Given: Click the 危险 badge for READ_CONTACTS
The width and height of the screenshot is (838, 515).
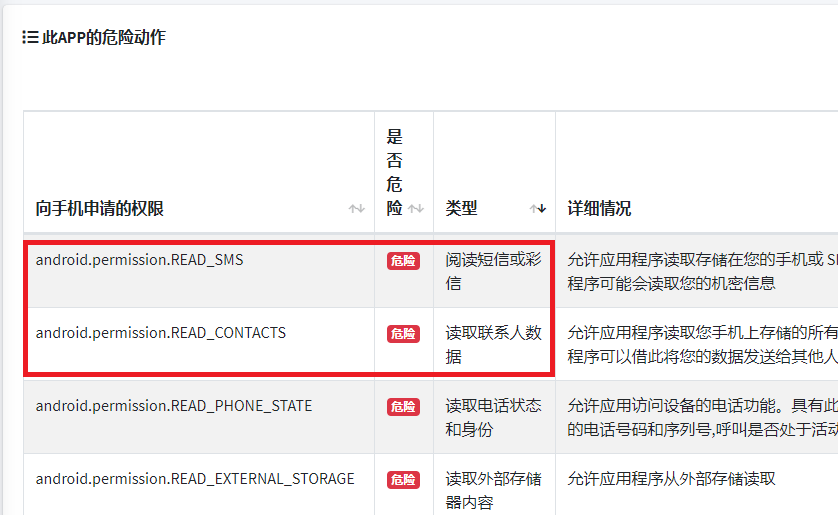Looking at the screenshot, I should (404, 334).
